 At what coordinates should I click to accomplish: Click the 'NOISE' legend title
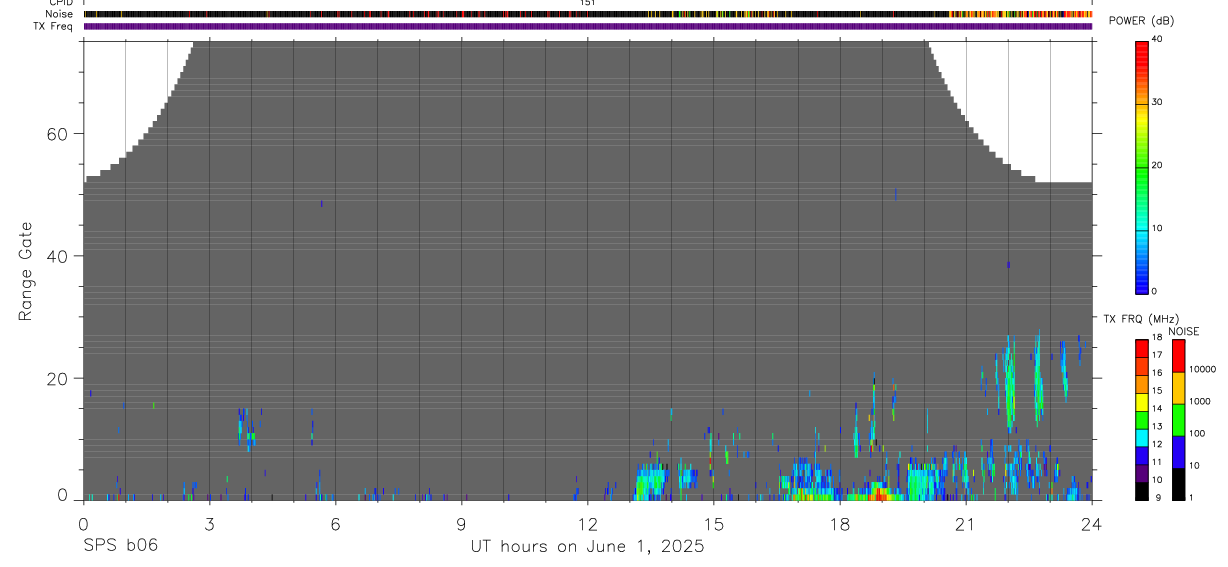[x=1183, y=331]
